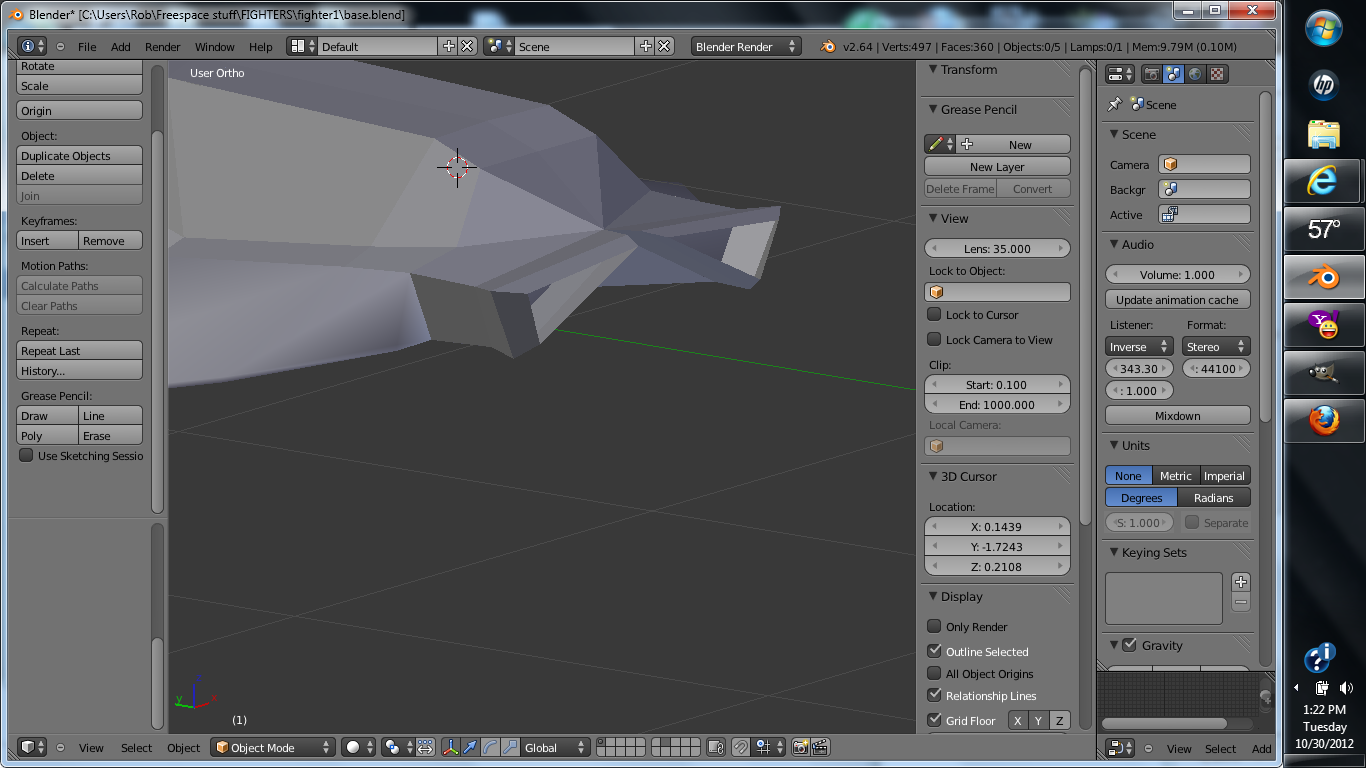Open the 3D View editor type selector
This screenshot has width=1366, height=768.
pyautogui.click(x=32, y=747)
